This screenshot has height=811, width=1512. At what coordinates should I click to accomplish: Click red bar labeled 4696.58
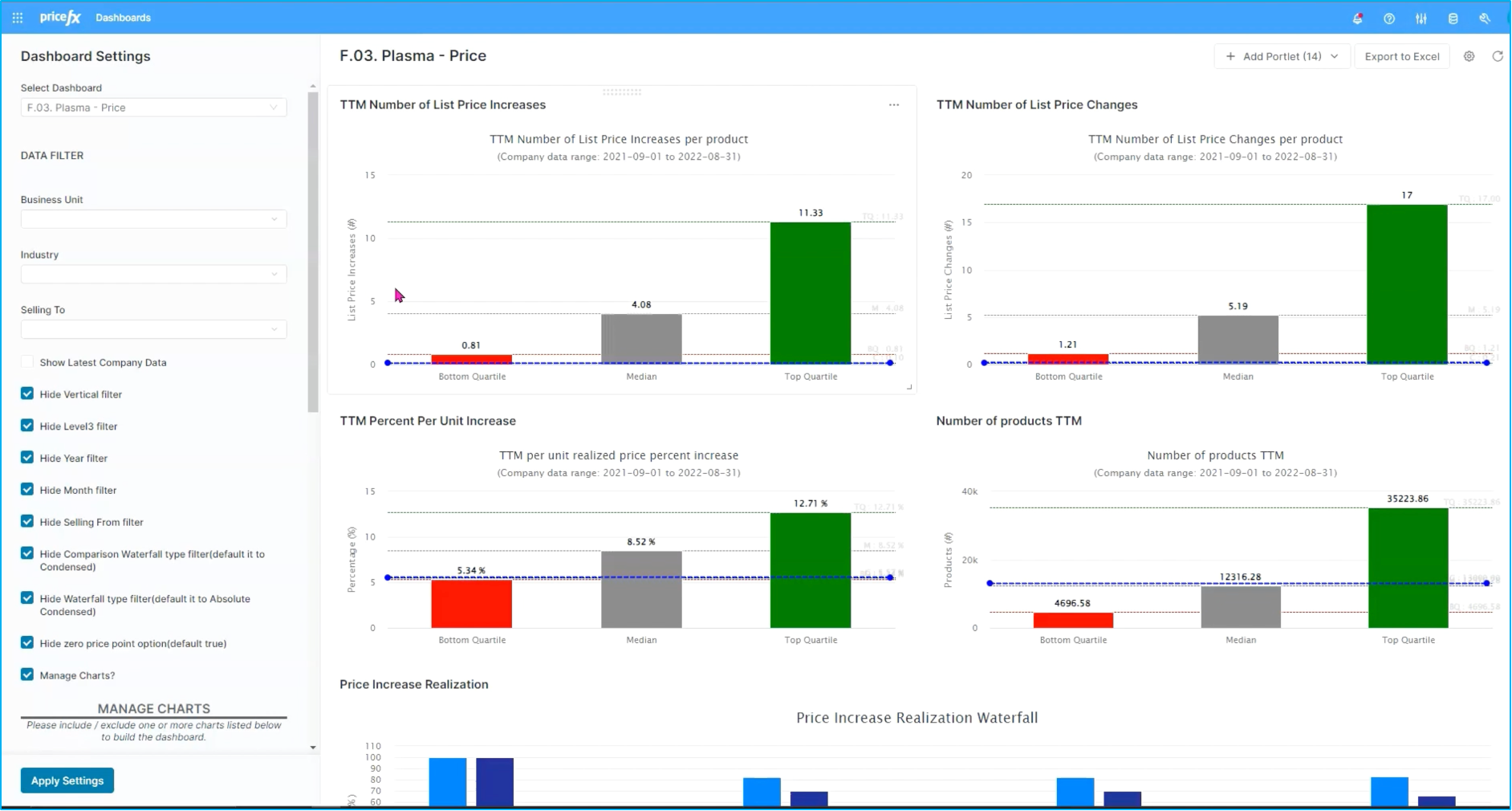(x=1073, y=620)
